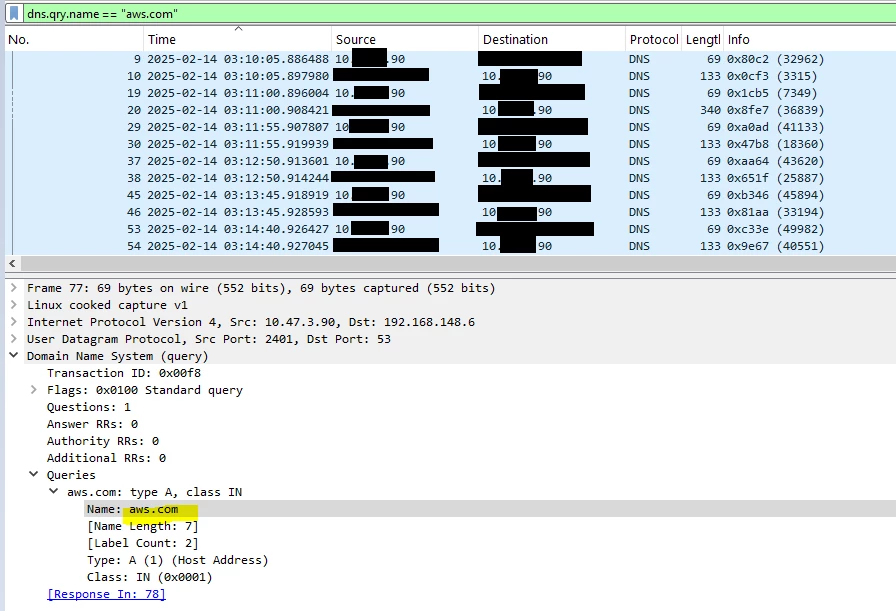Select the Type: A (1) Host Address field

pyautogui.click(x=178, y=560)
